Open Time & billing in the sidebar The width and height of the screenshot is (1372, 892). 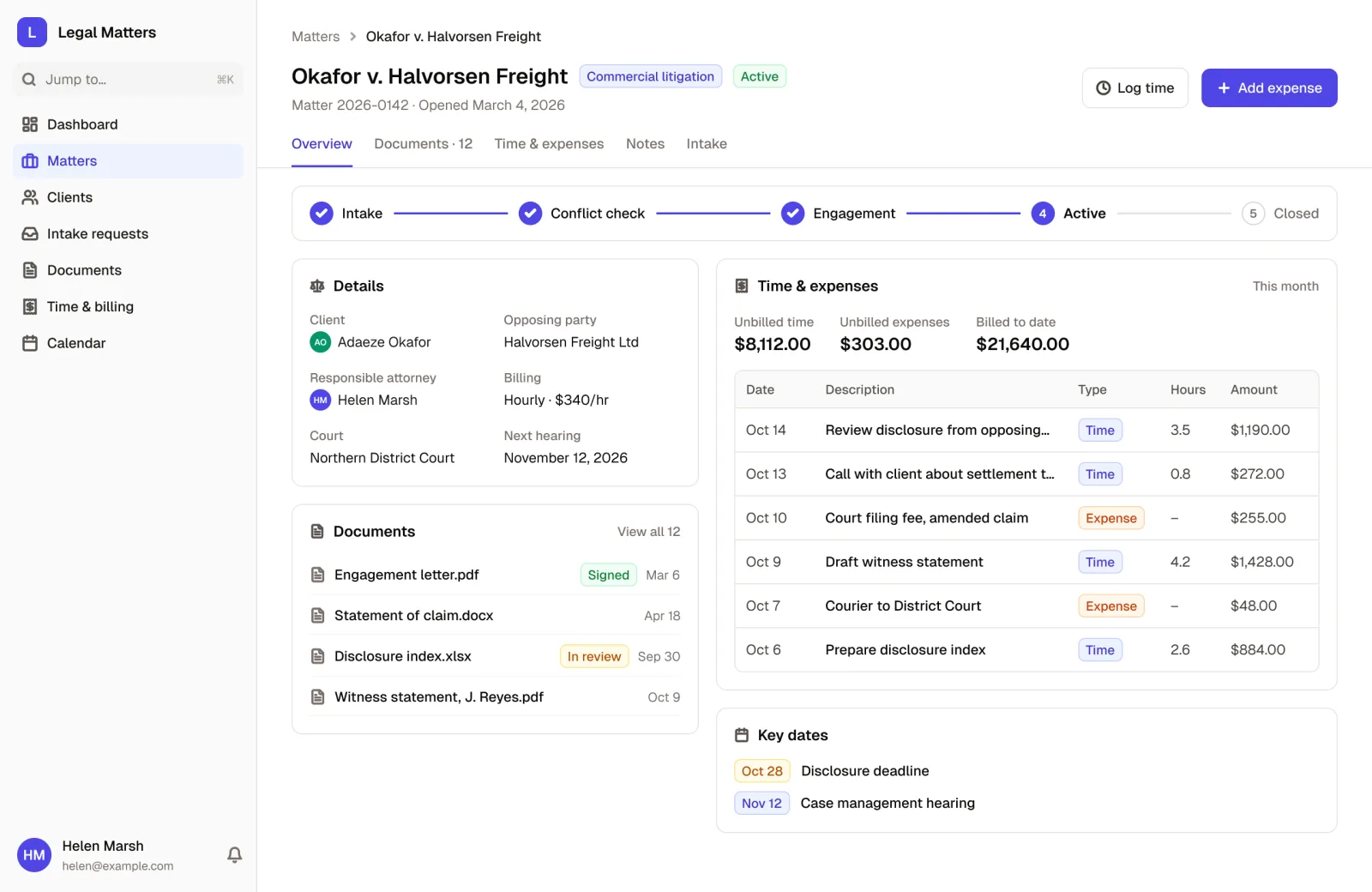tap(129, 307)
